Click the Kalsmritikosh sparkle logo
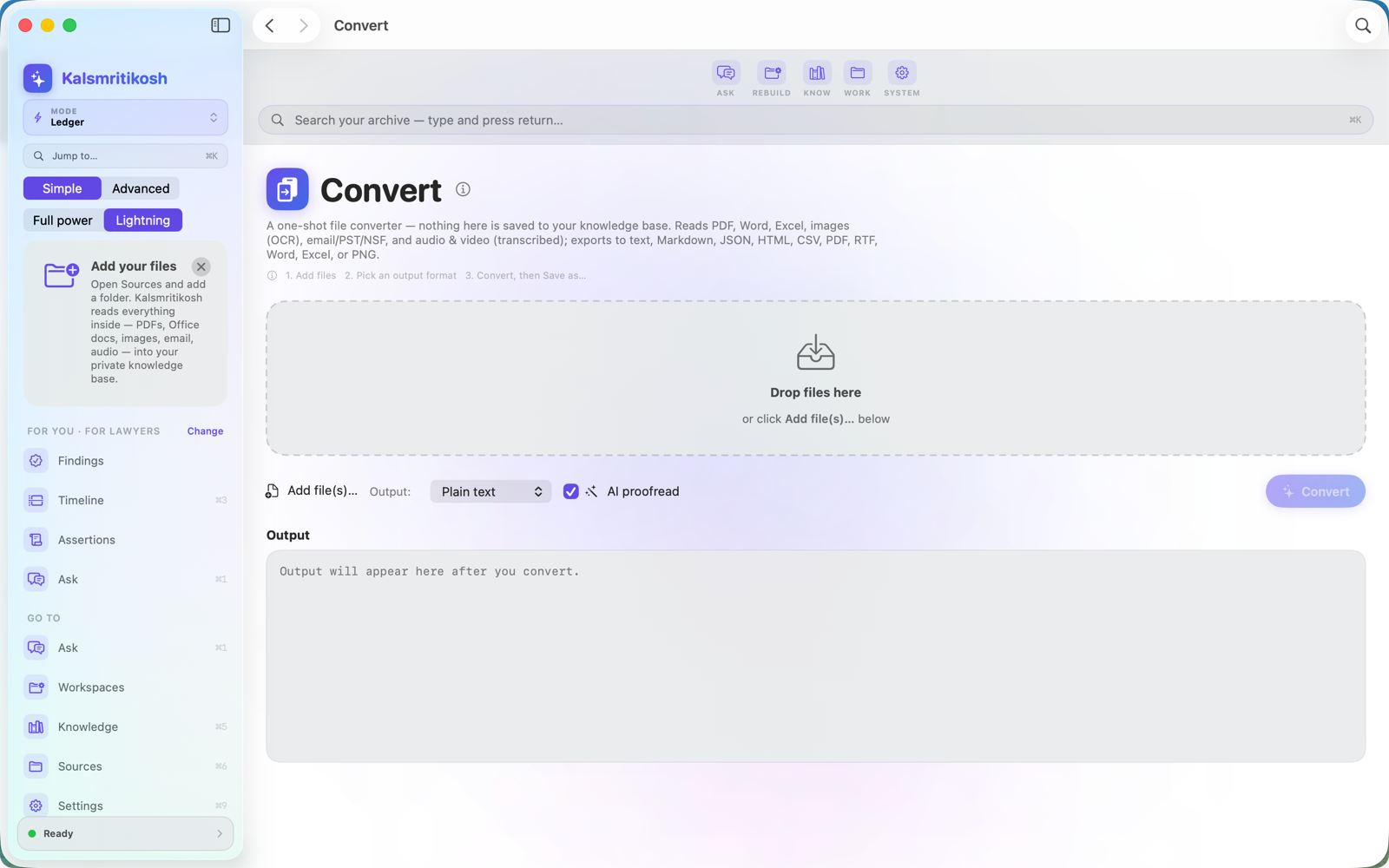The width and height of the screenshot is (1389, 868). (x=37, y=78)
